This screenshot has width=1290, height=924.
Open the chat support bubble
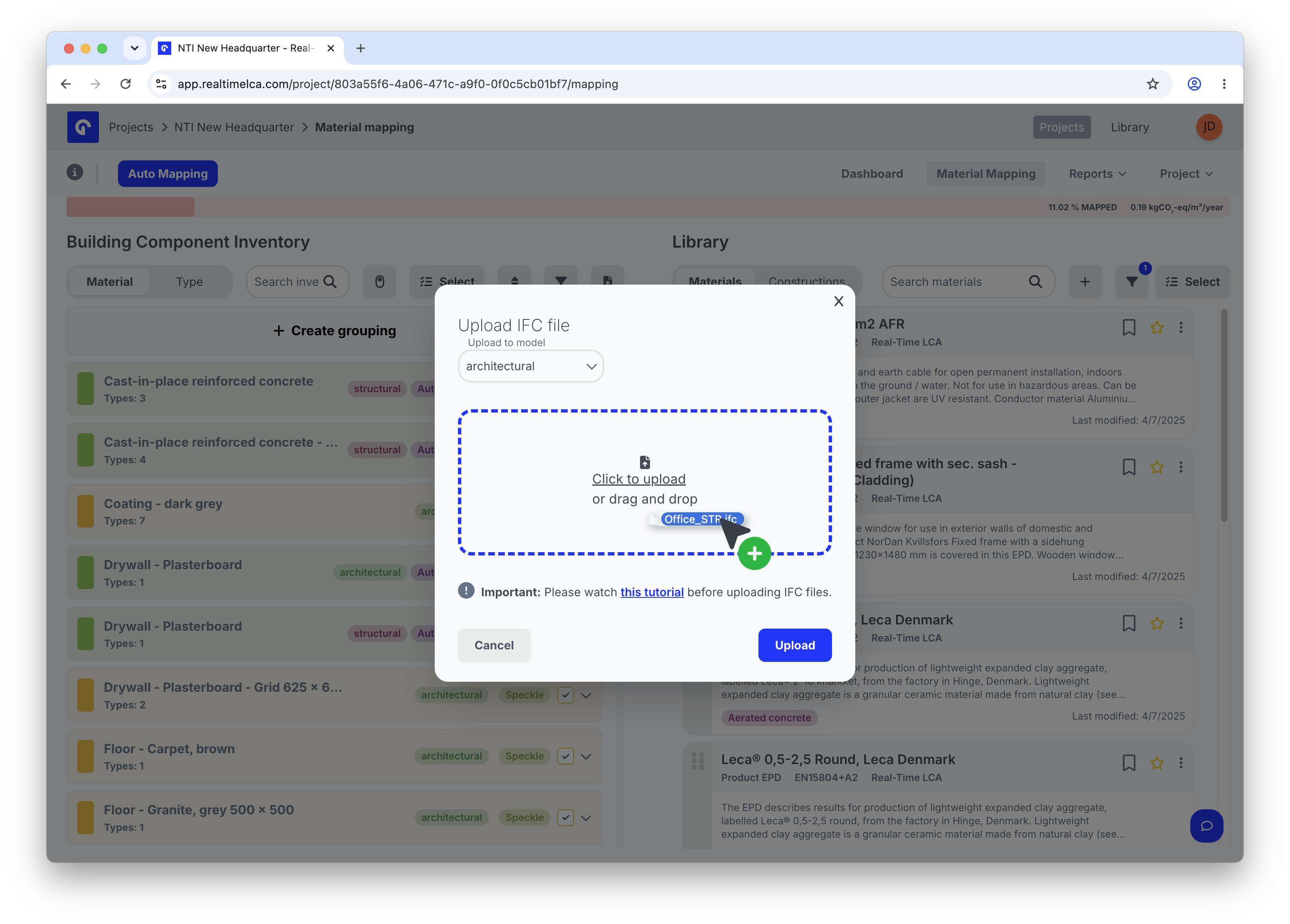click(1206, 826)
